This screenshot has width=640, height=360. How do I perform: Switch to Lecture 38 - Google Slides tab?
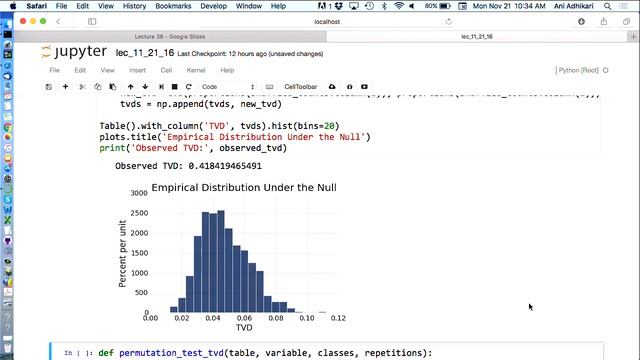click(x=170, y=37)
